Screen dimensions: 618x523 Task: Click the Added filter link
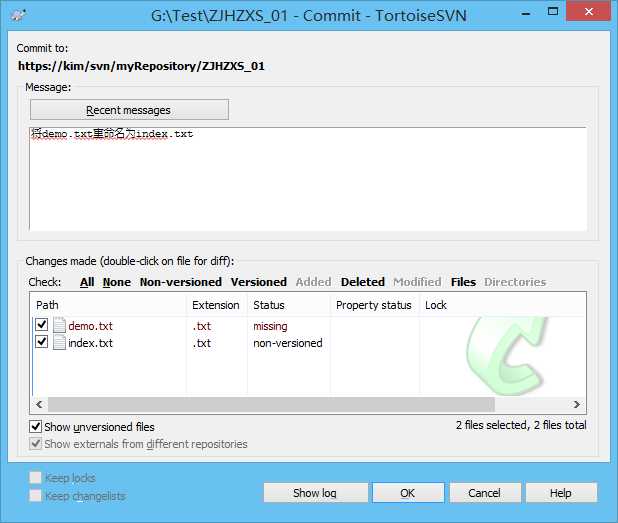(313, 282)
